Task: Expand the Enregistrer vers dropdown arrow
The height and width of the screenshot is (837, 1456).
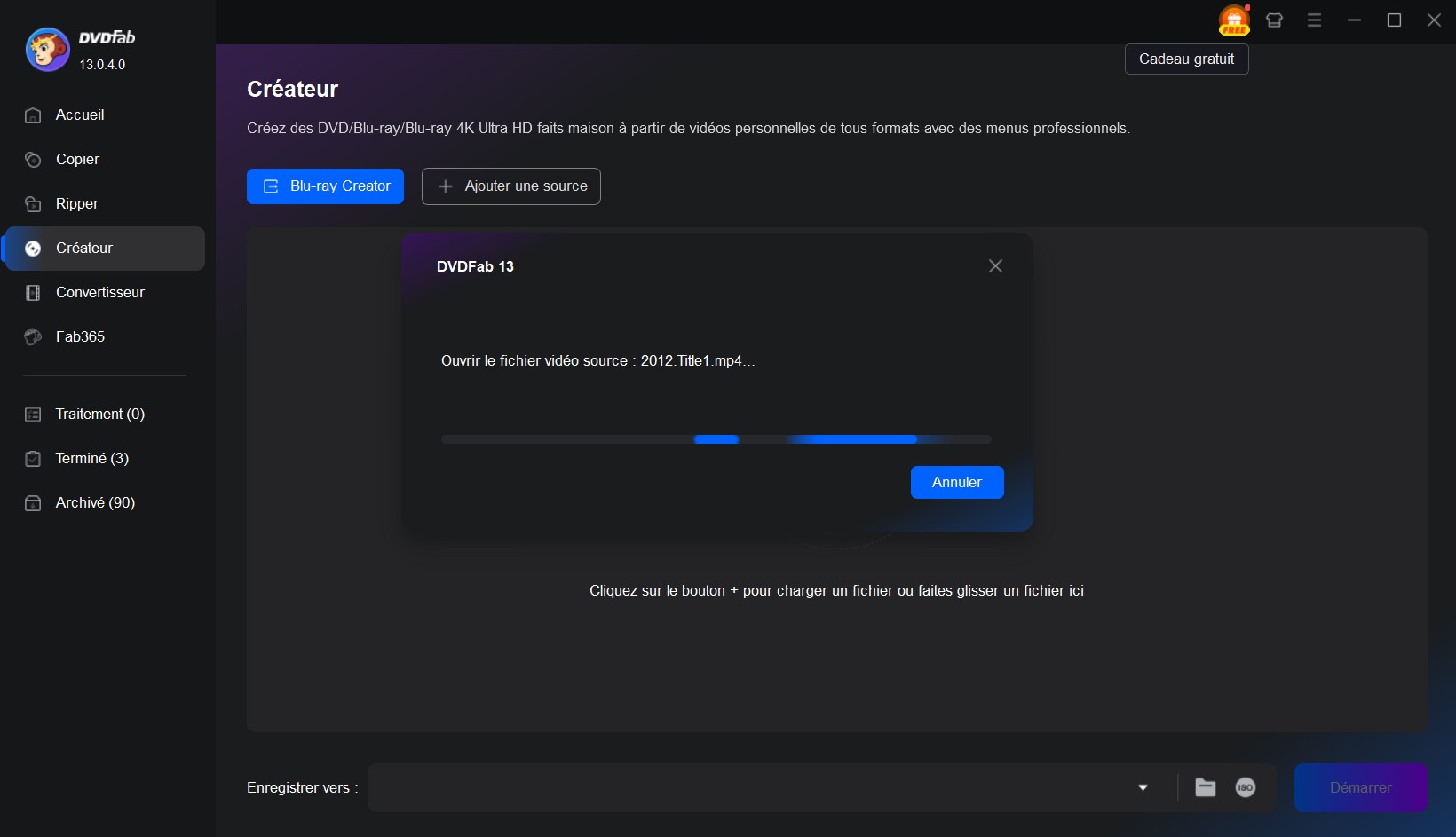Action: point(1143,788)
